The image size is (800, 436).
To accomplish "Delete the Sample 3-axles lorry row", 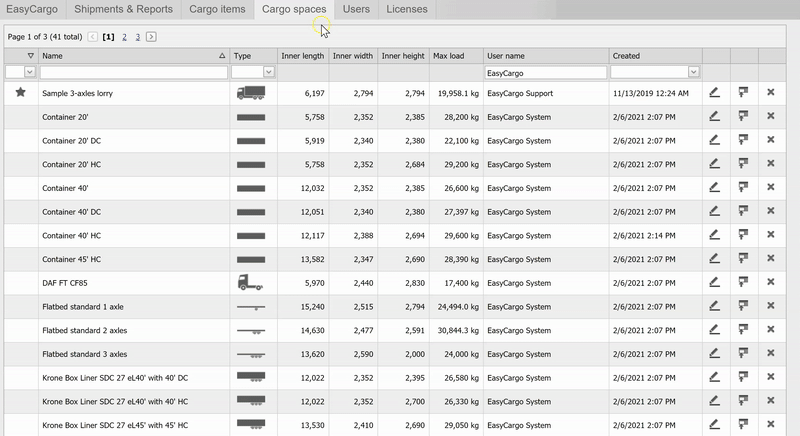I will [770, 92].
